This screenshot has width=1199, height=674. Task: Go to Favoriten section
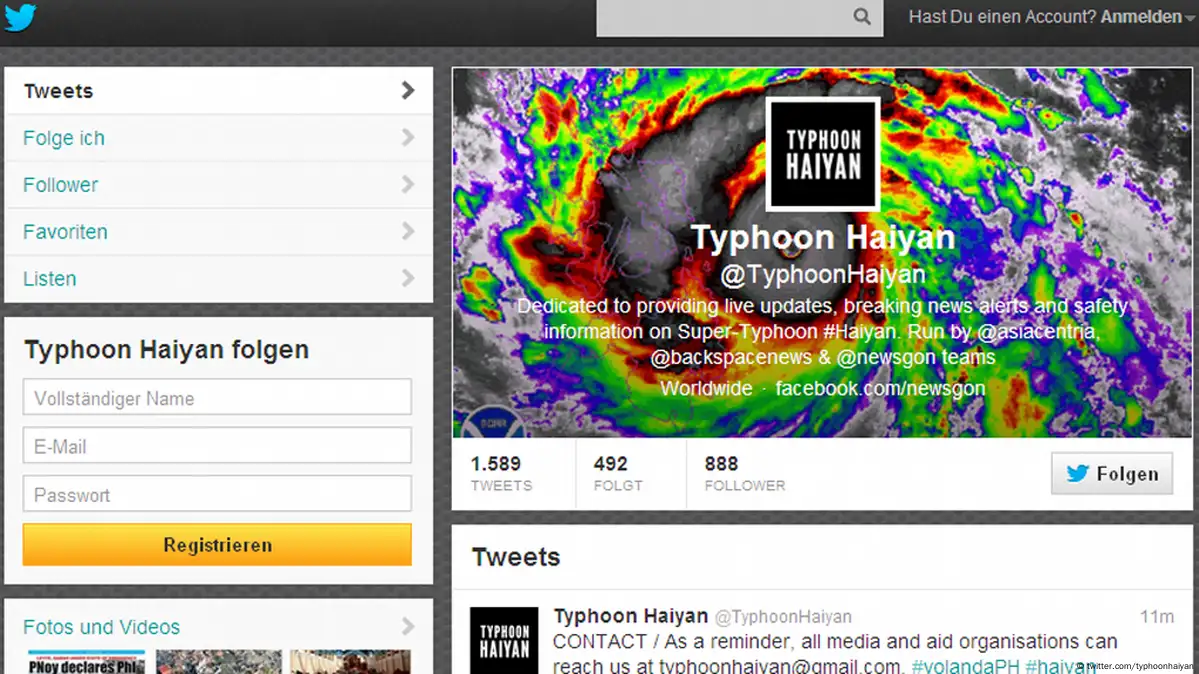tap(218, 232)
